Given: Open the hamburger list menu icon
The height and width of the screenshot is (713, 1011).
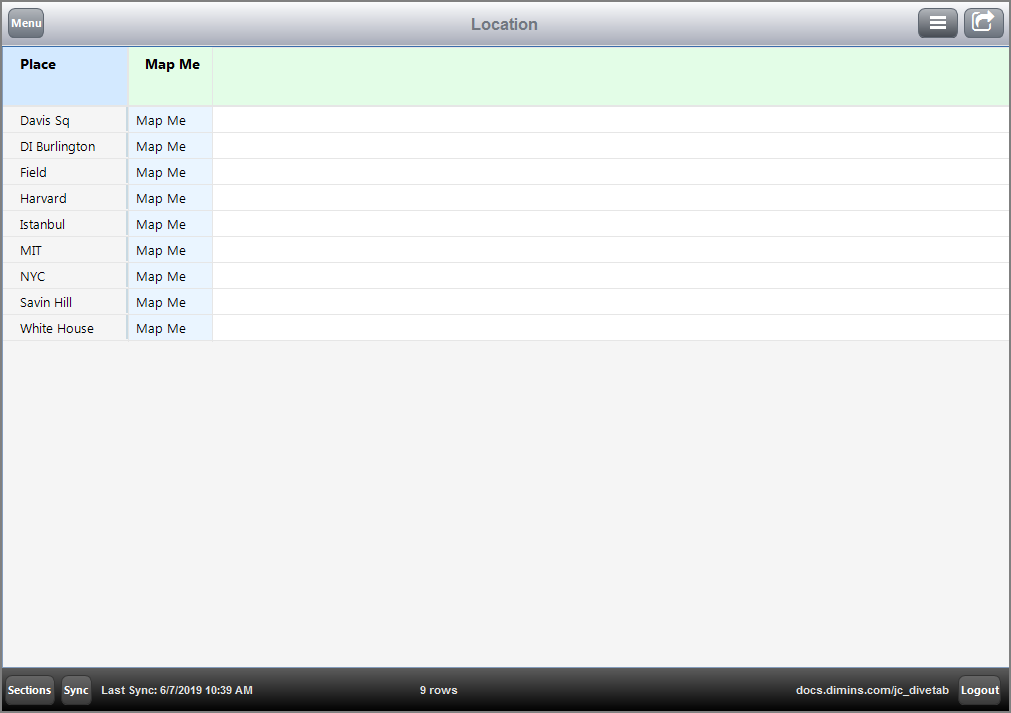Looking at the screenshot, I should coord(937,23).
